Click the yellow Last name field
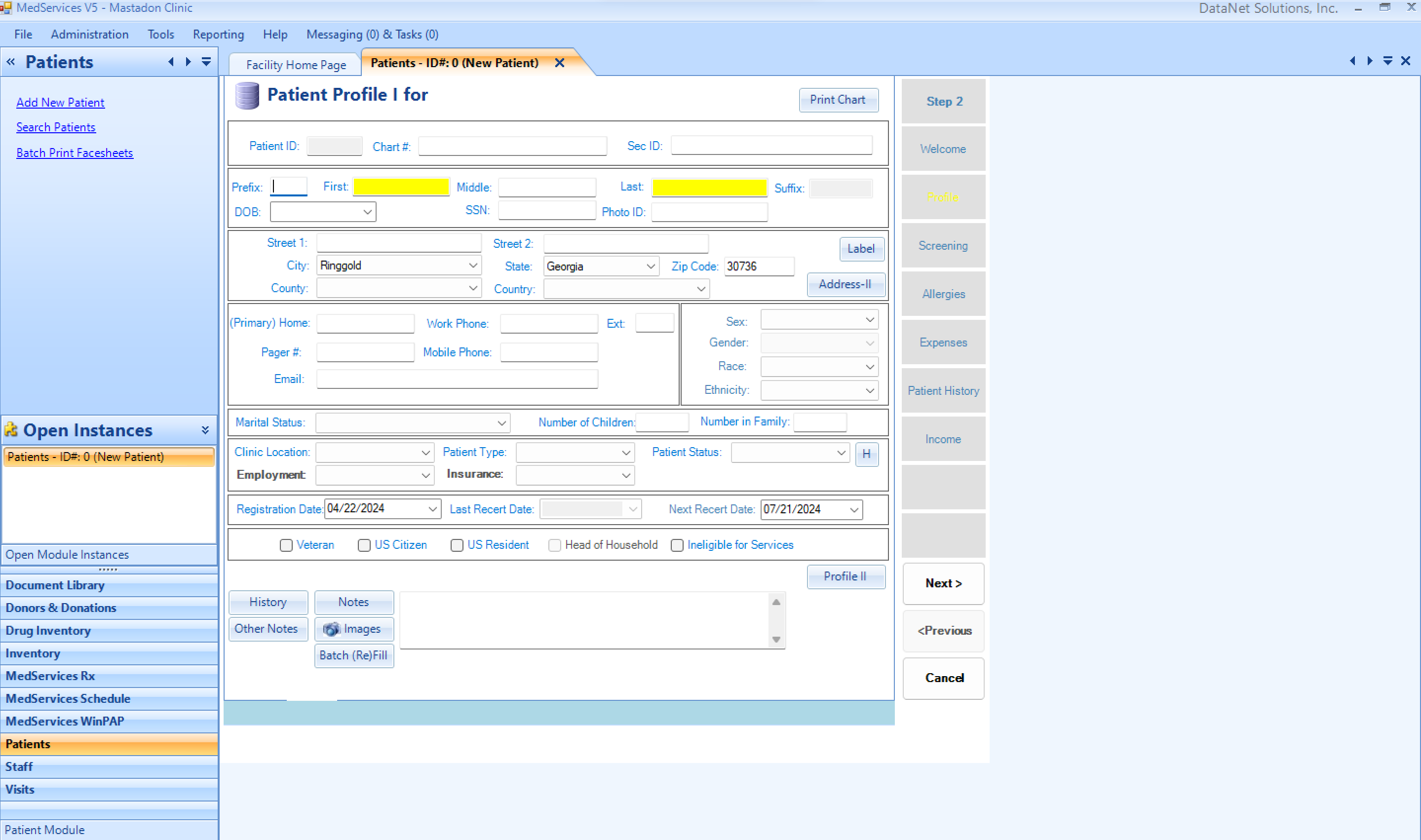The width and height of the screenshot is (1421, 840). [x=709, y=188]
